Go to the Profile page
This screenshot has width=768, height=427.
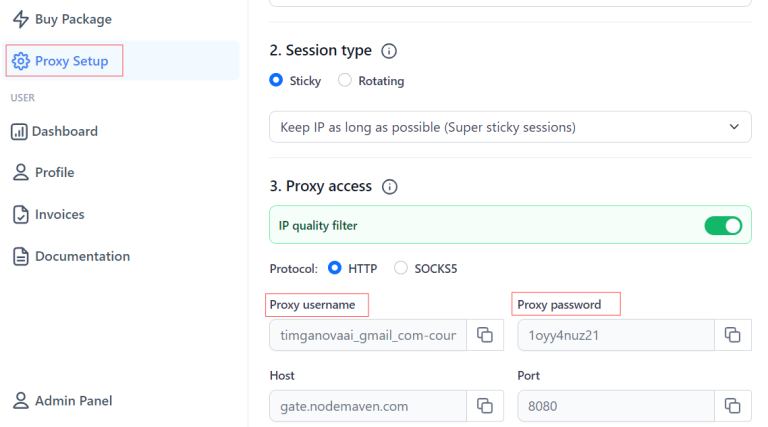[x=55, y=173]
